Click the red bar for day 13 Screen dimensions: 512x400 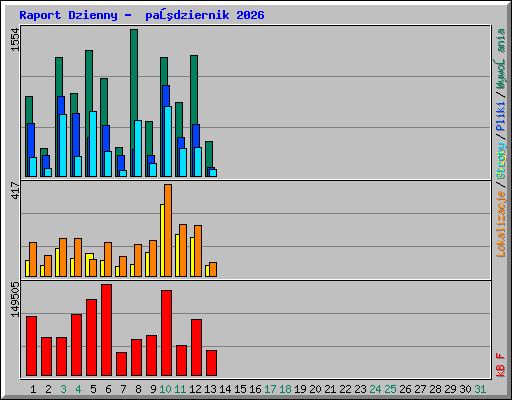pyautogui.click(x=211, y=363)
